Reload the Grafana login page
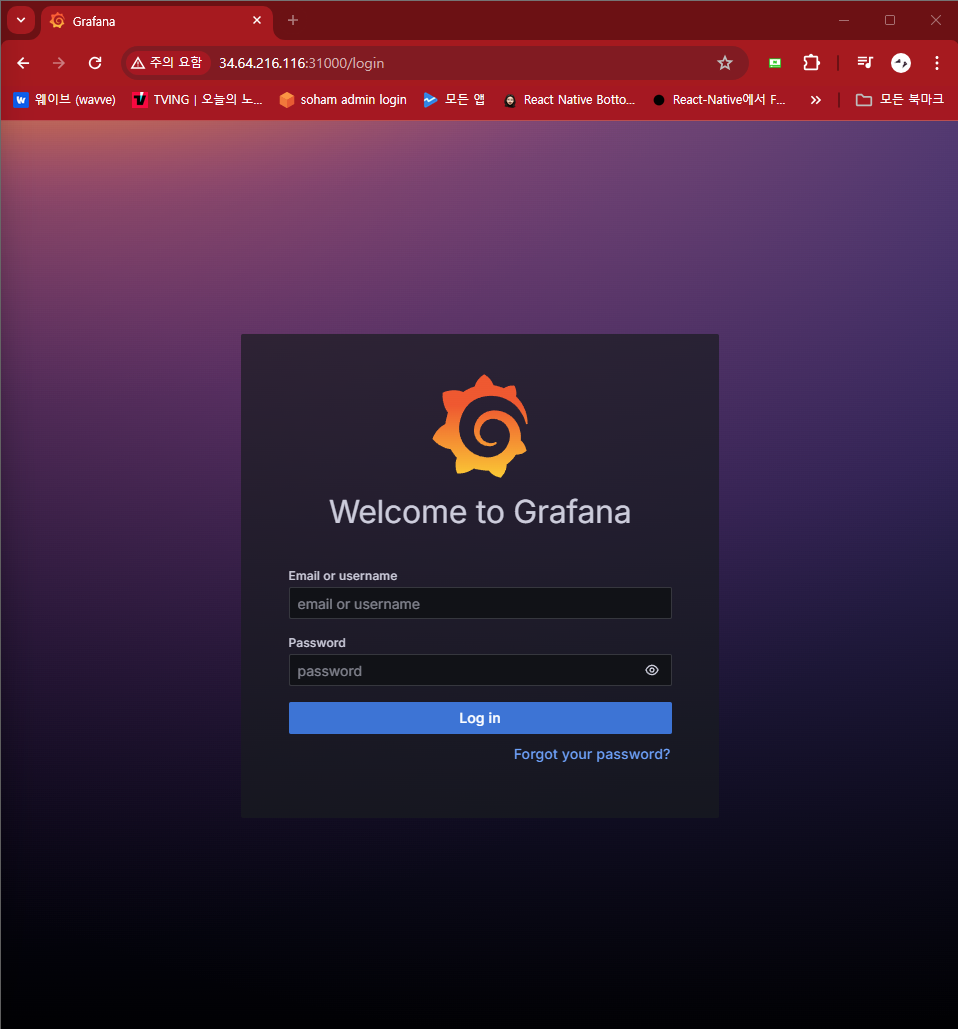This screenshot has width=958, height=1029. [95, 63]
